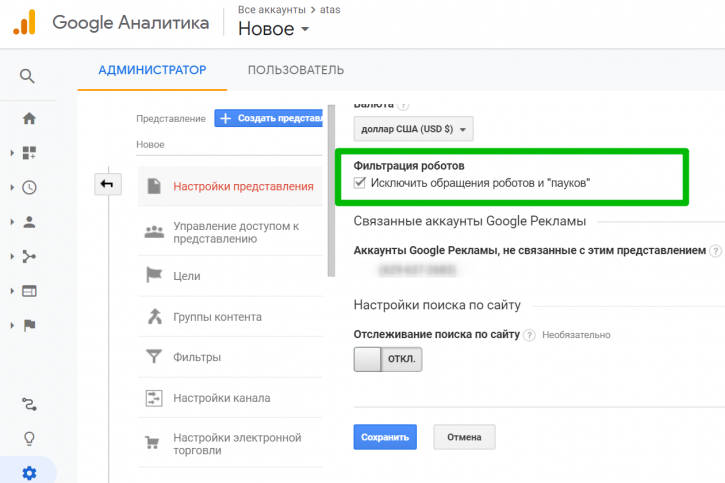Expand Conversions section arrow in sidebar
The height and width of the screenshot is (483, 725).
coord(12,325)
